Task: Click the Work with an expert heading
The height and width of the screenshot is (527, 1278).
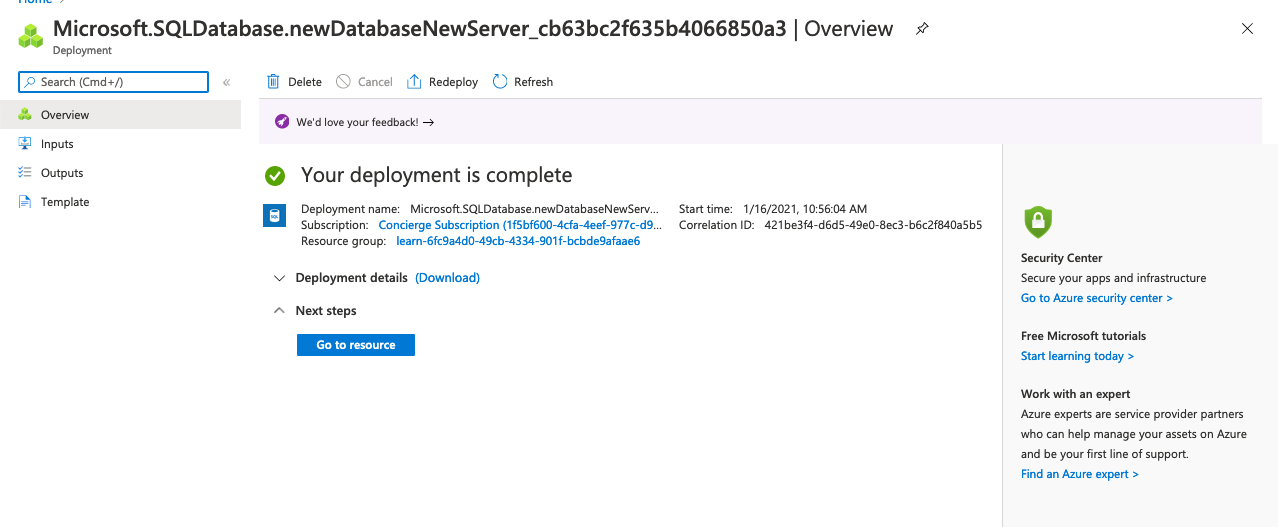Action: [1075, 394]
